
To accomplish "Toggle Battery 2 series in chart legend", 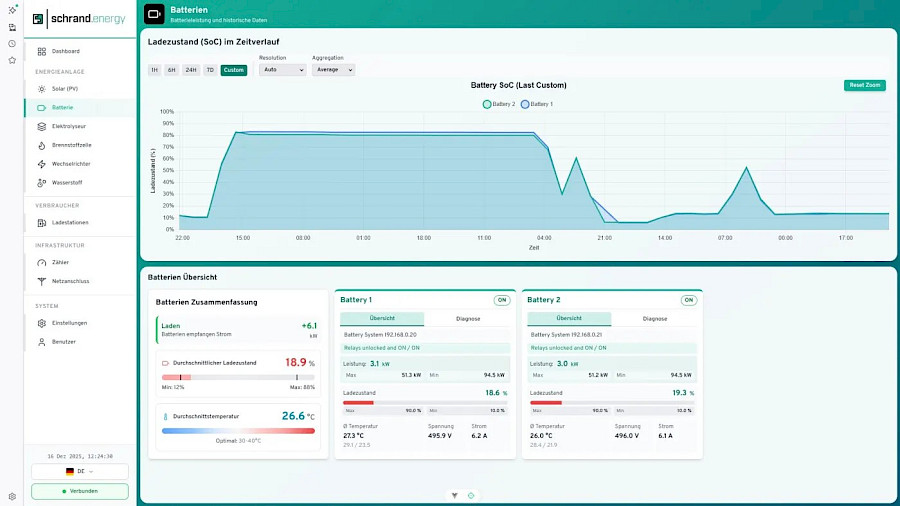I will 499,104.
